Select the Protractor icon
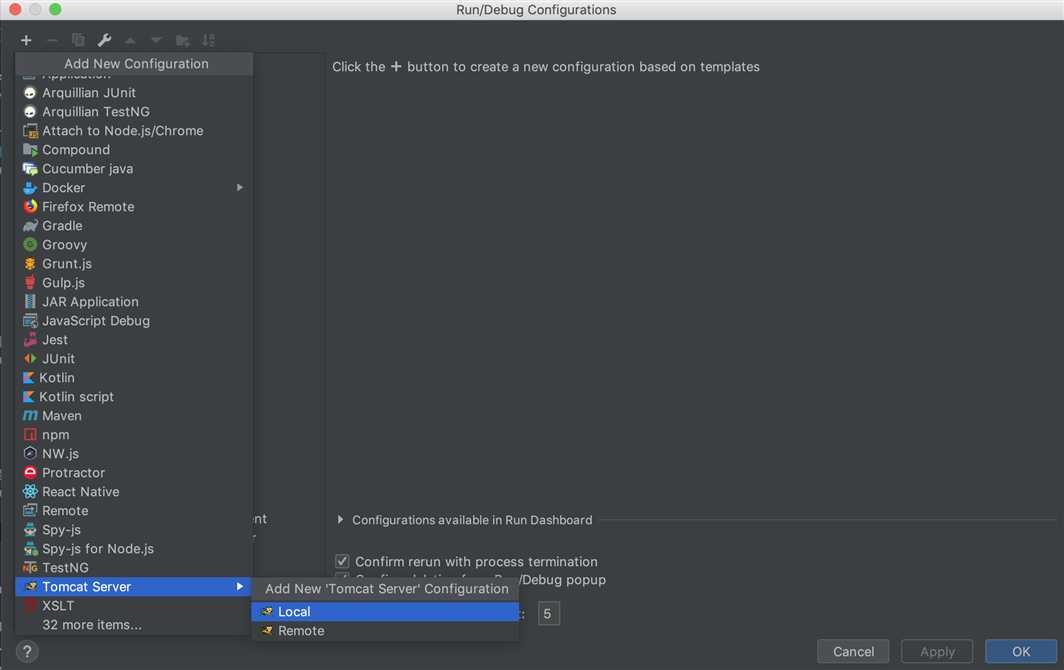Screen dimensions: 1064x670 (30, 472)
